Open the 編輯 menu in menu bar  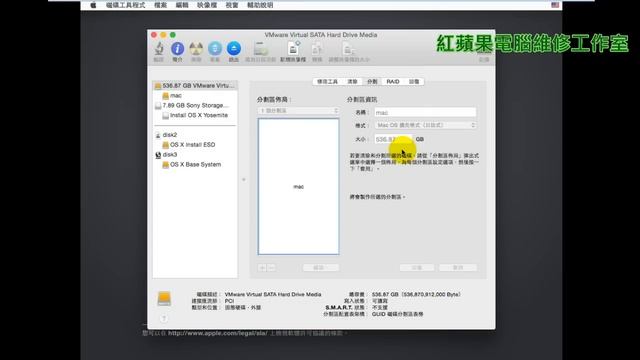(x=182, y=5)
